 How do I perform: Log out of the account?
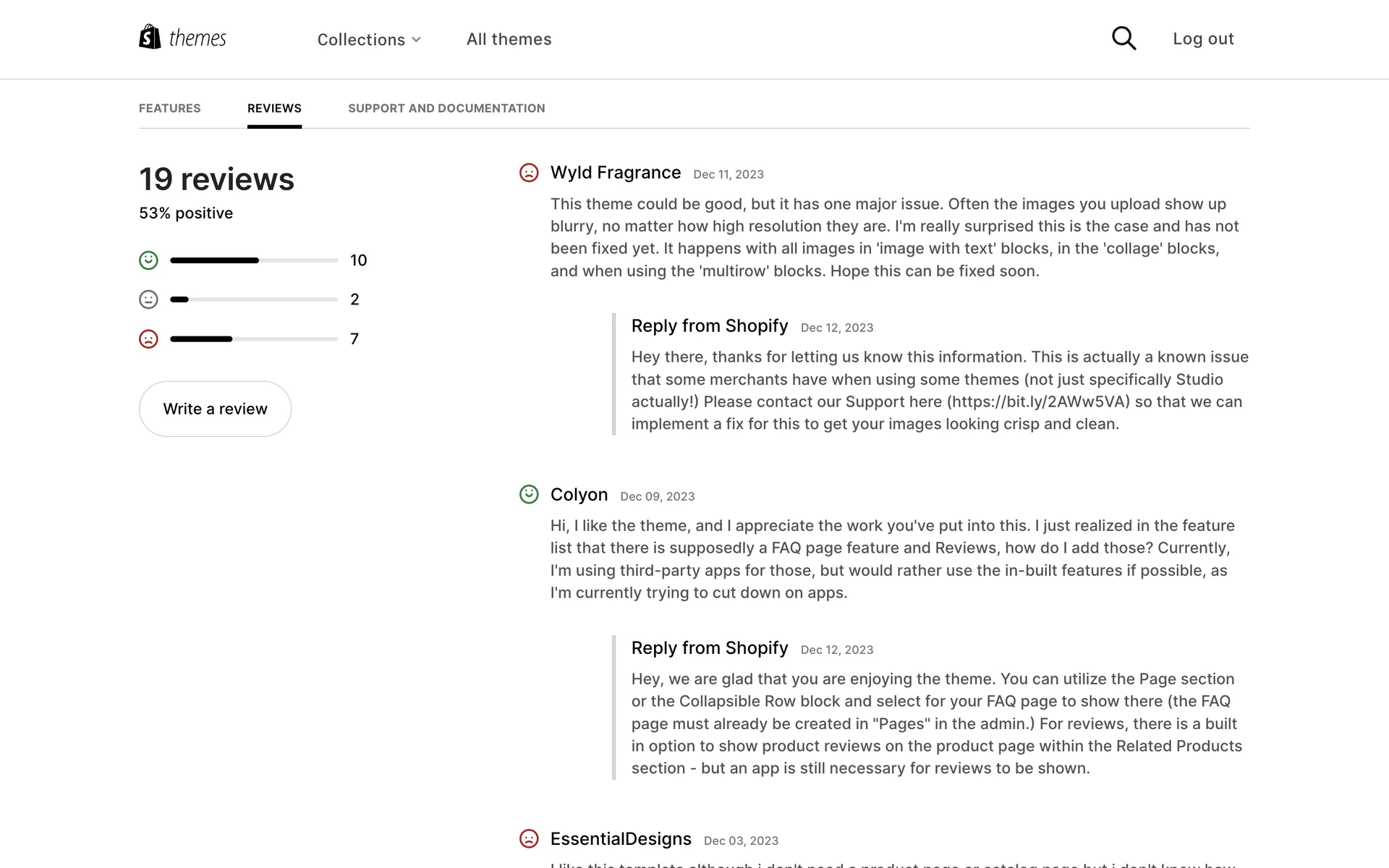[x=1203, y=39]
